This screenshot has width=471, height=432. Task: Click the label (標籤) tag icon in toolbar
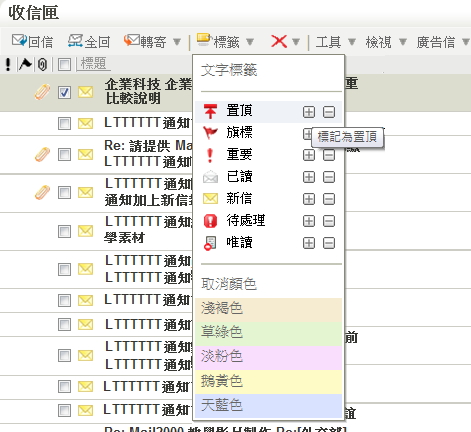point(203,40)
